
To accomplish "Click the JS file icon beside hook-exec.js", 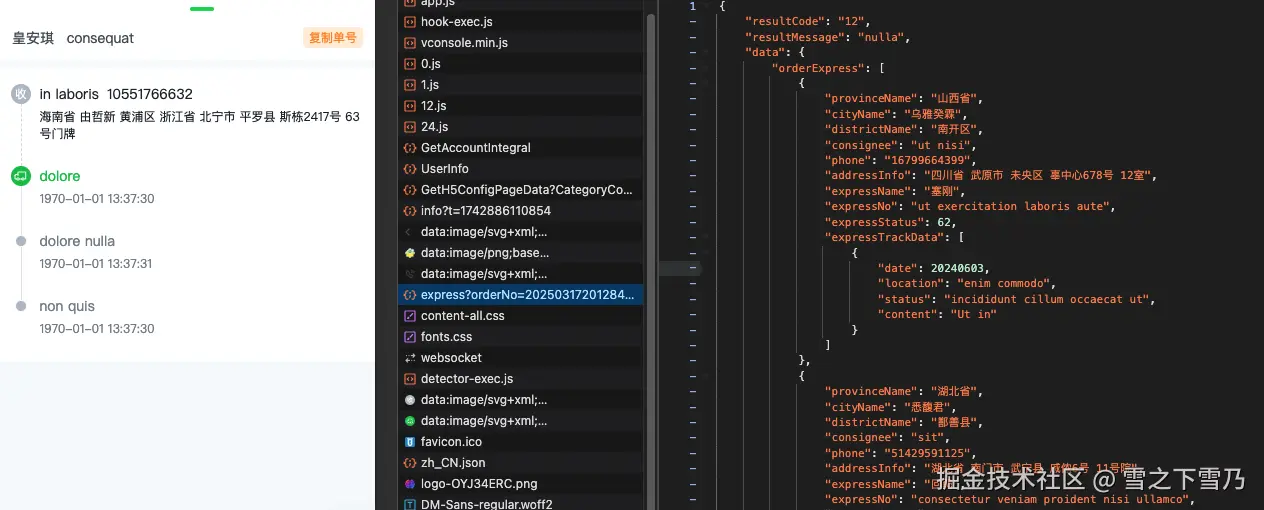I will [410, 21].
